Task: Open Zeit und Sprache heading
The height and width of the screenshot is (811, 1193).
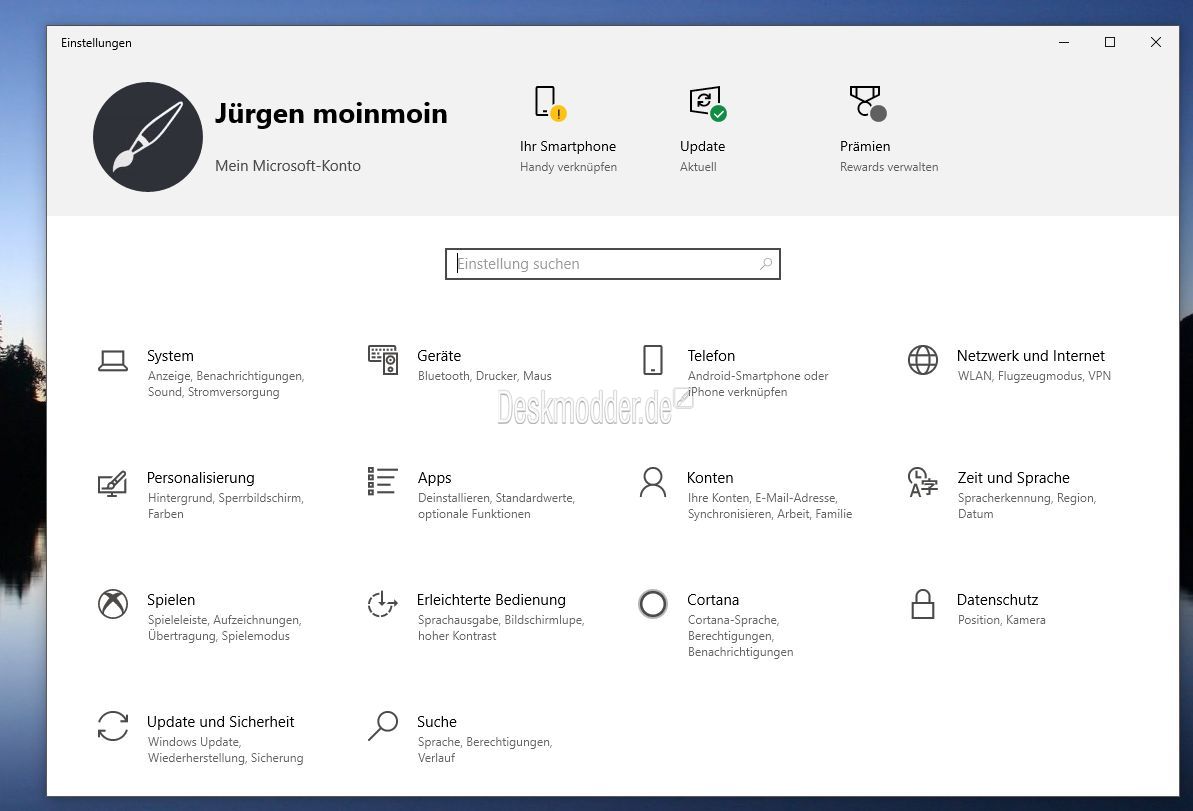Action: pos(1013,478)
